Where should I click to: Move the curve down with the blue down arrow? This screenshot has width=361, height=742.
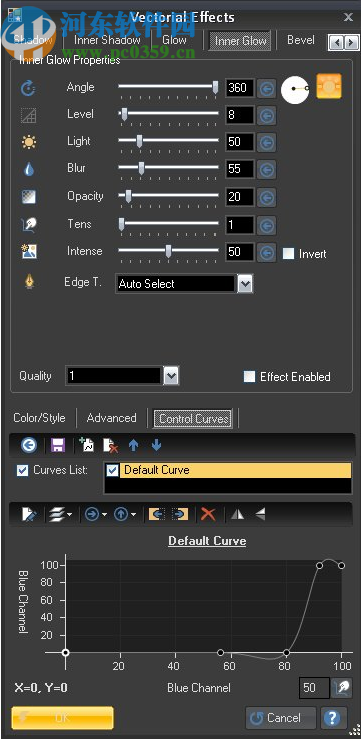tap(157, 445)
